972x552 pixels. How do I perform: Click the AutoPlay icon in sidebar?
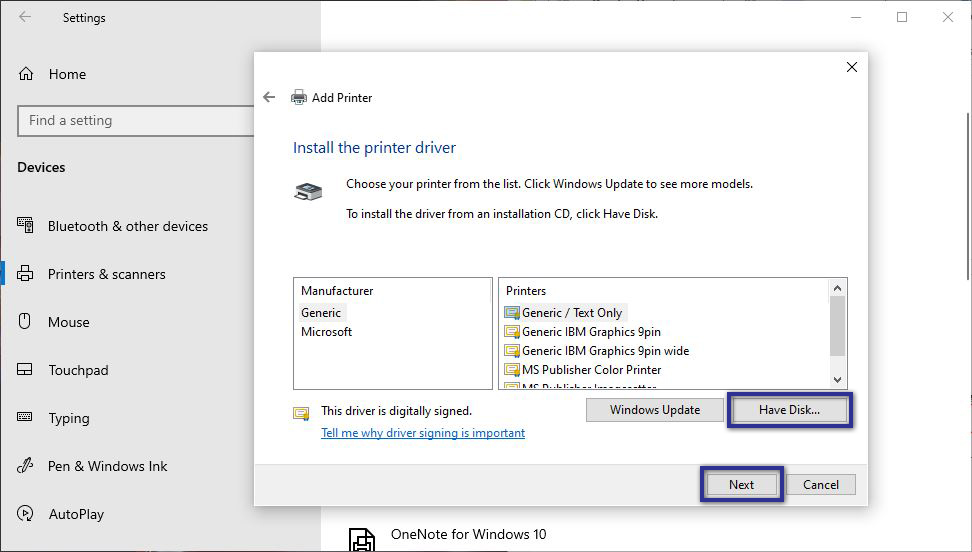[25, 513]
